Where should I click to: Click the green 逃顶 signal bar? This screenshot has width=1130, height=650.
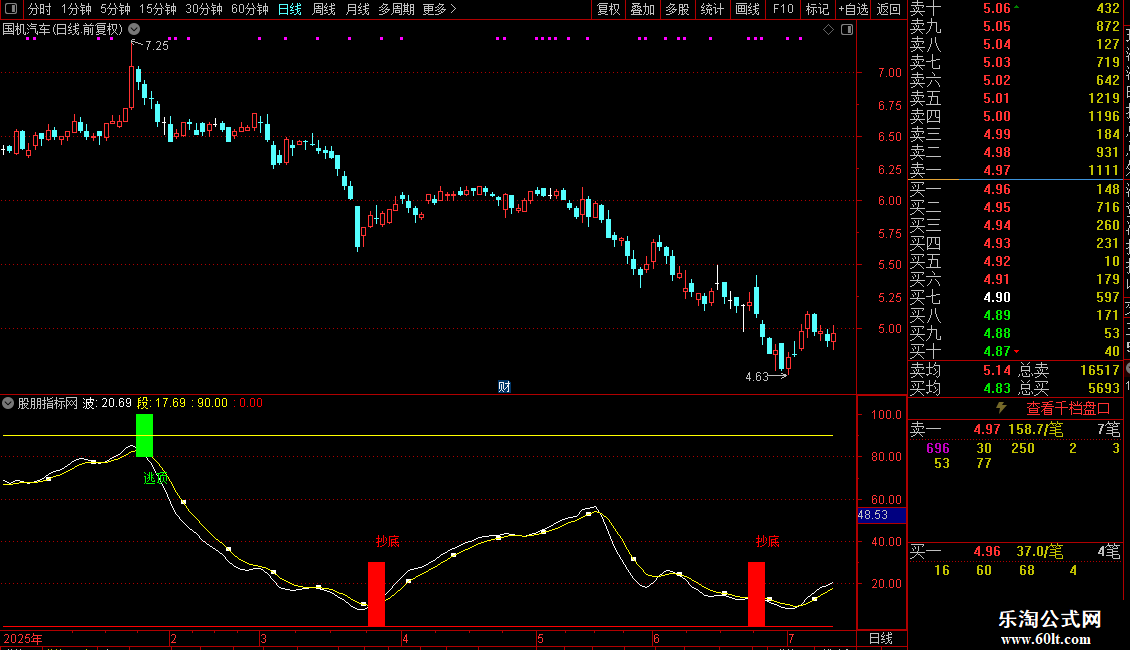(144, 435)
